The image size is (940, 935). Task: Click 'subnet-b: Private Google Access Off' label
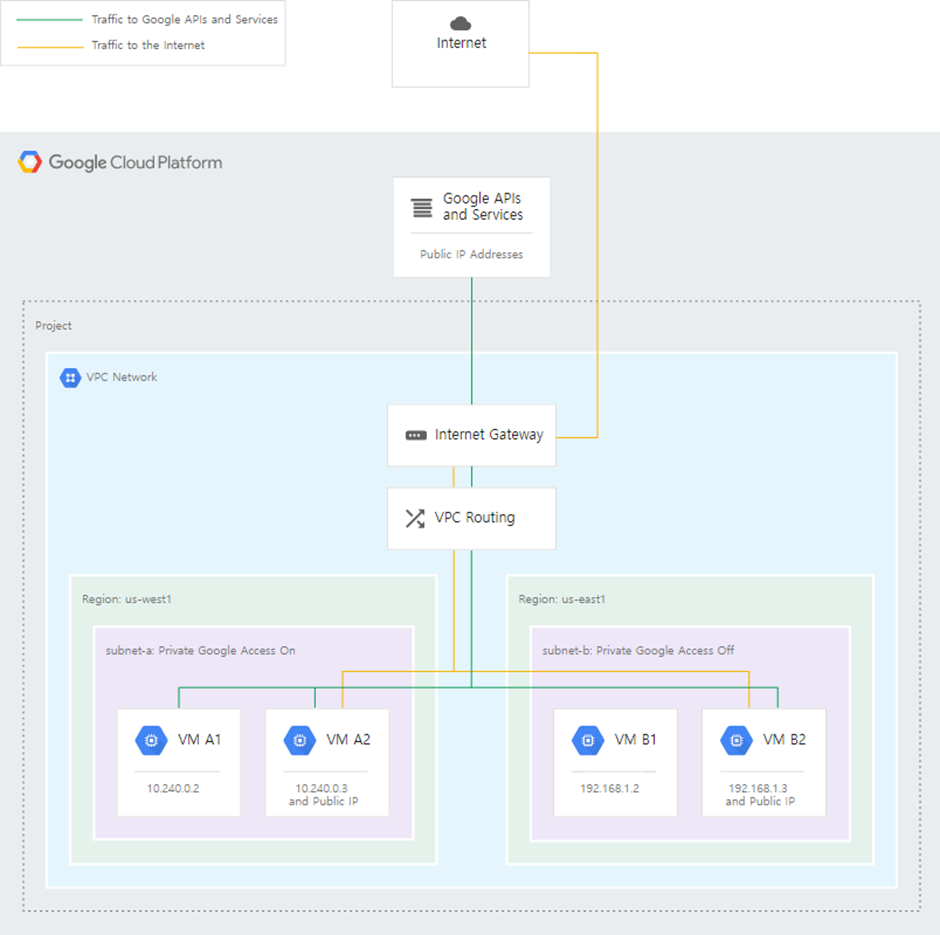point(638,650)
